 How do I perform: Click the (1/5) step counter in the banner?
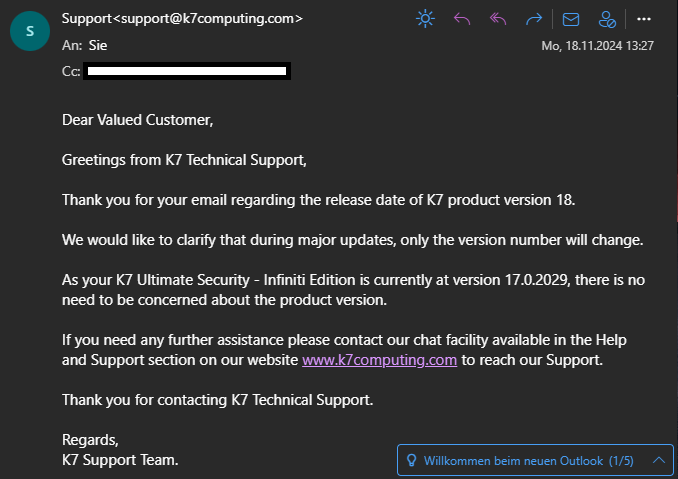621,461
